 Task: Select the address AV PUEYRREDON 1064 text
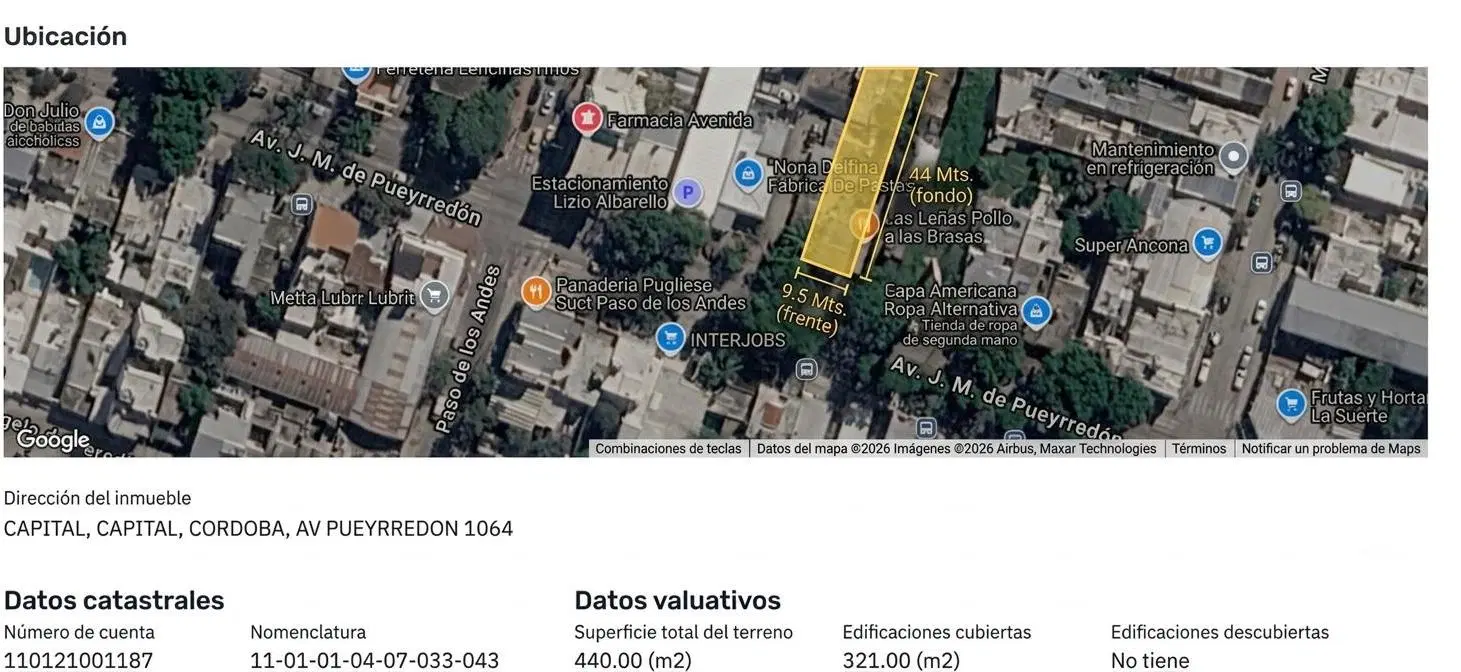[404, 528]
